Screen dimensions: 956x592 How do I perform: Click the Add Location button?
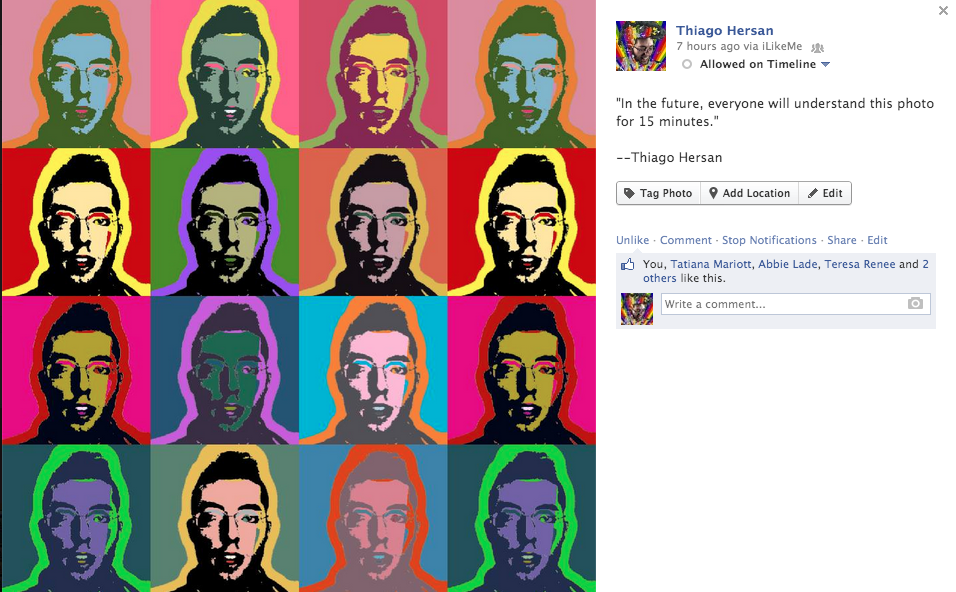pyautogui.click(x=749, y=193)
